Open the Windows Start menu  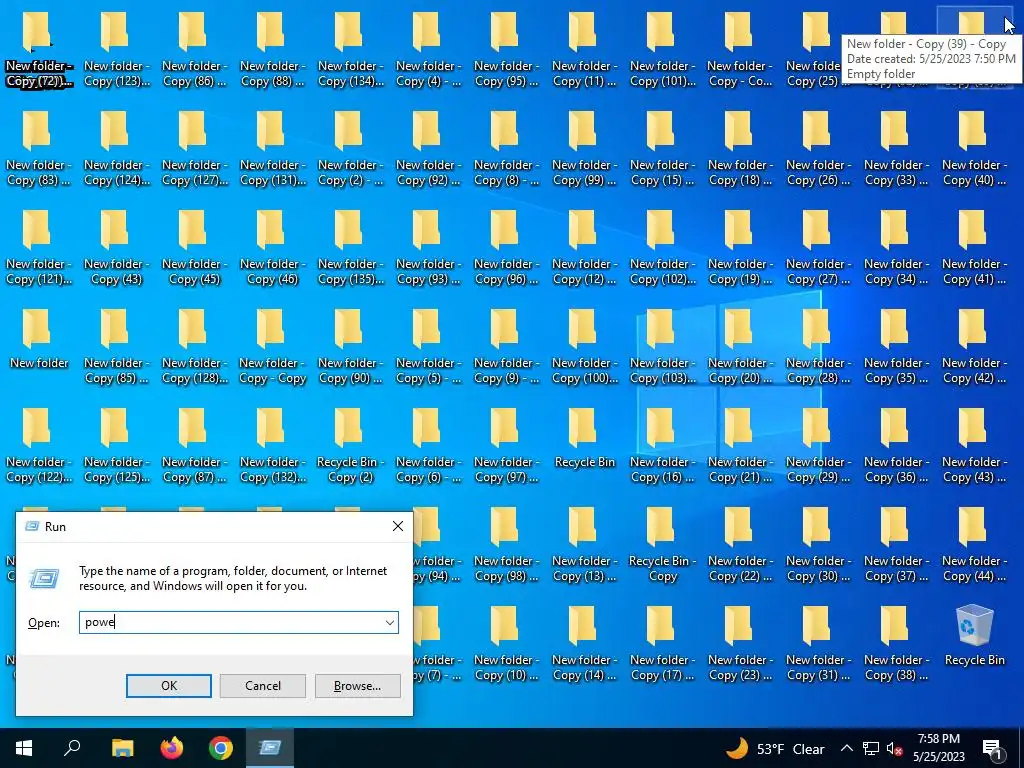coord(24,748)
